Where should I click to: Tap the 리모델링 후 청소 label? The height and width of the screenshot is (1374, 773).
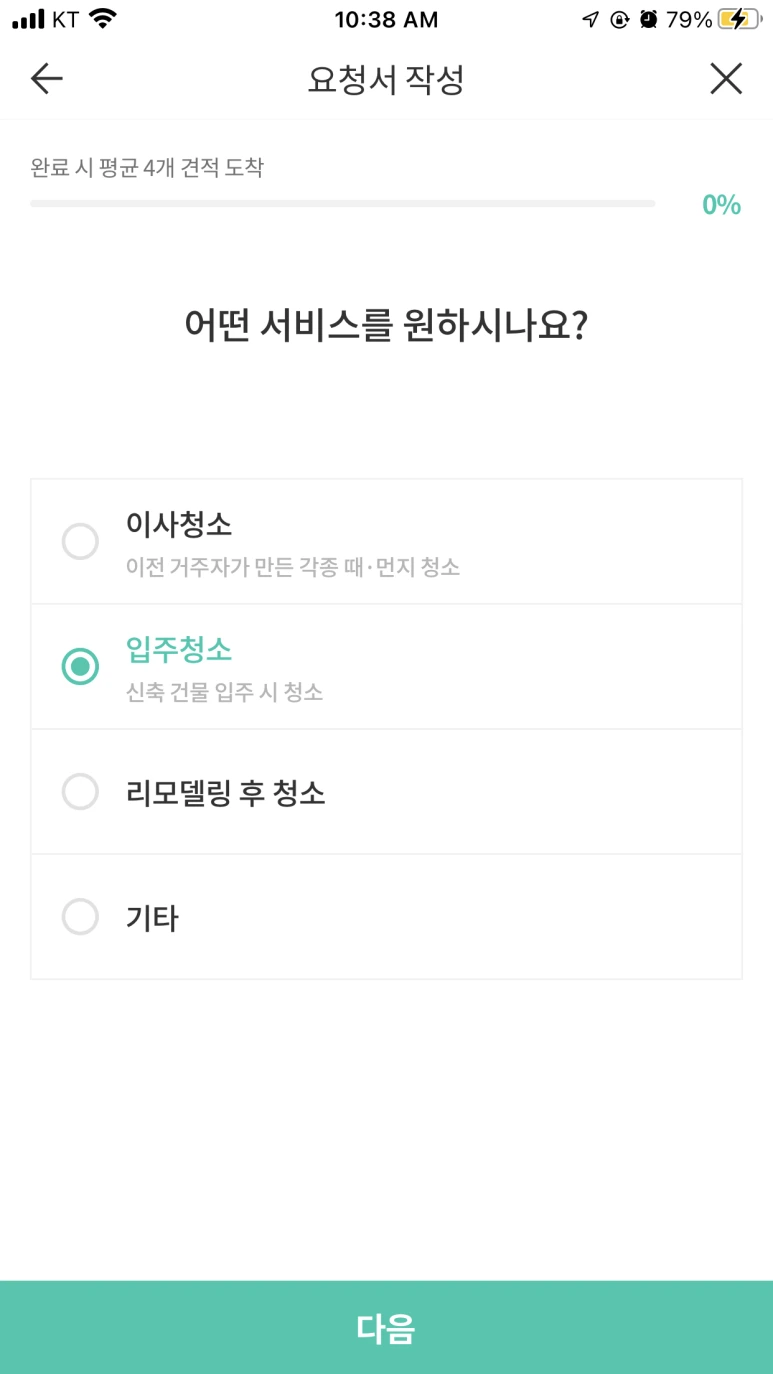pyautogui.click(x=225, y=793)
